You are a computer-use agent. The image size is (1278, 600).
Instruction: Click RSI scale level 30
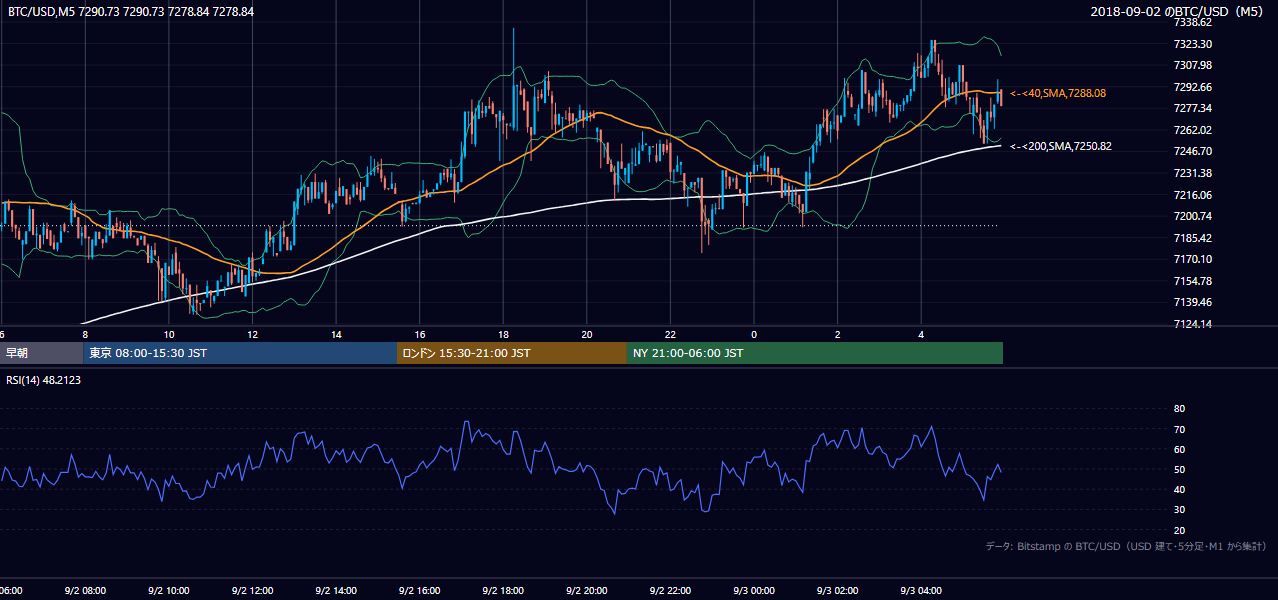(x=1179, y=510)
